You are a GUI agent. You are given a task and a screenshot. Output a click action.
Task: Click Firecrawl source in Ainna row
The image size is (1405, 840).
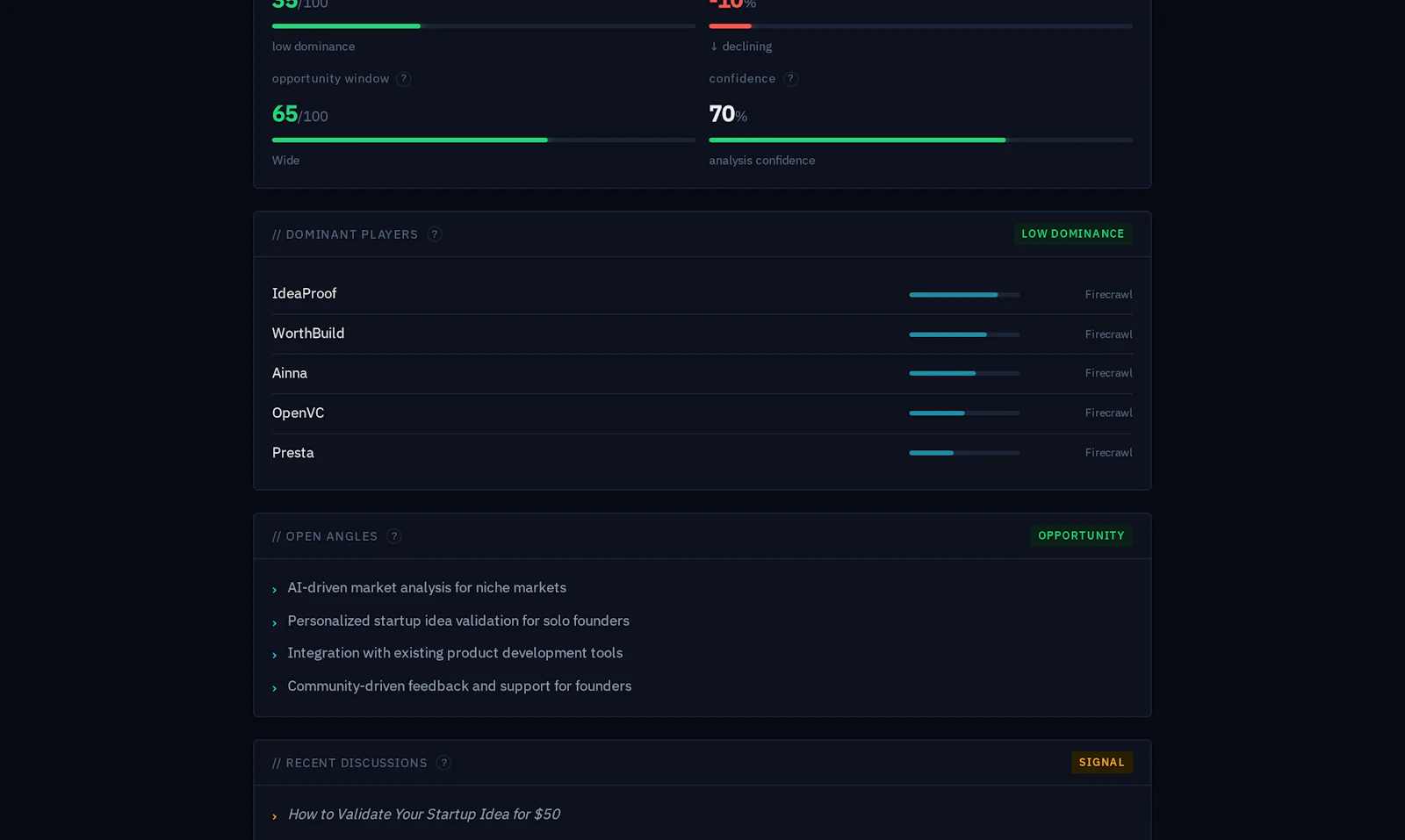point(1108,373)
